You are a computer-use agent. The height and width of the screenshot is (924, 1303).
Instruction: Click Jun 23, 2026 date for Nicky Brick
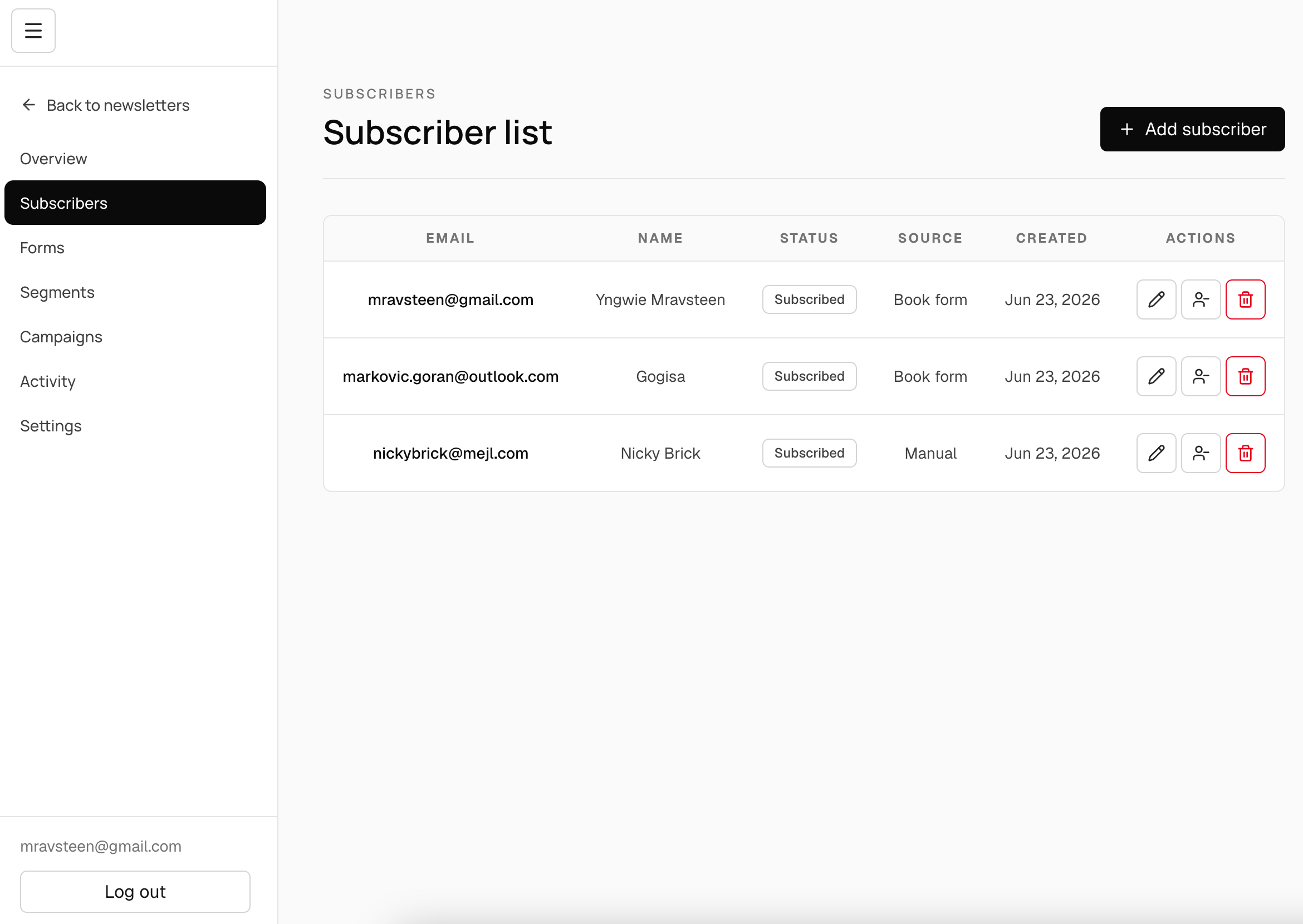(x=1052, y=454)
